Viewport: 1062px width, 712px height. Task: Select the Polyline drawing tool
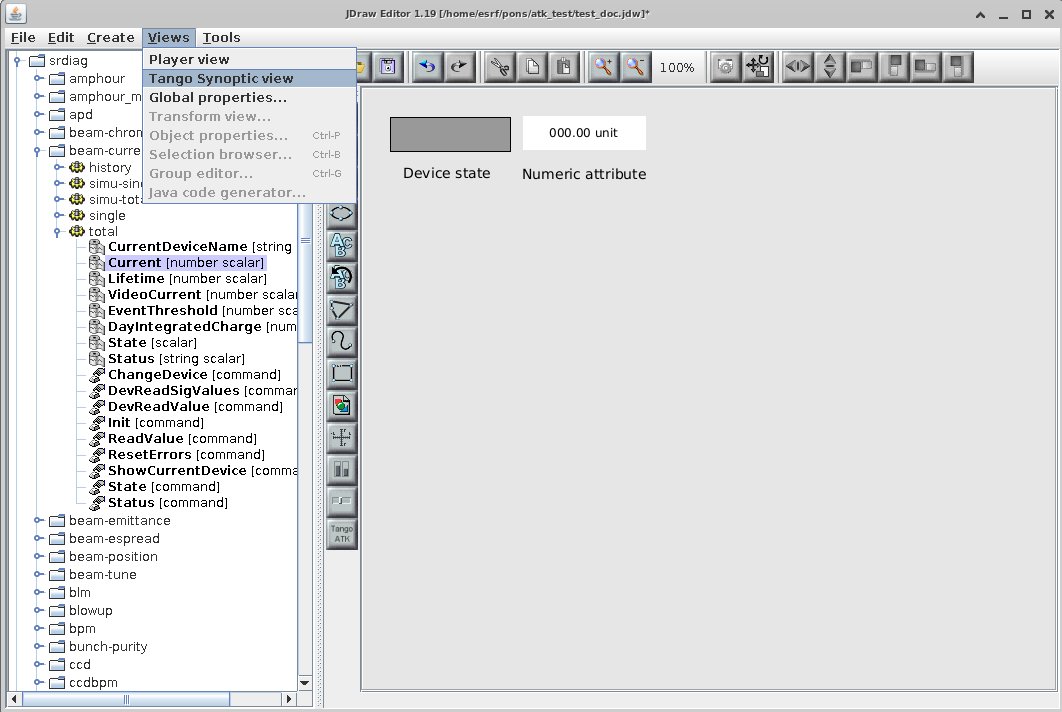[x=341, y=310]
